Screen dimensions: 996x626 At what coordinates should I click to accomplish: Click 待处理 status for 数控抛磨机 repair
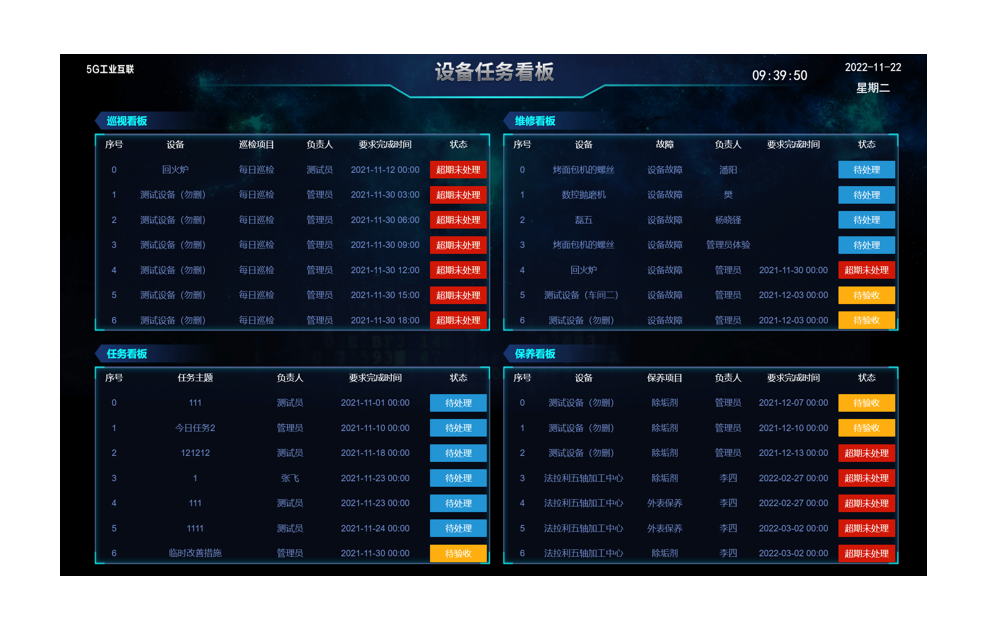pos(866,195)
